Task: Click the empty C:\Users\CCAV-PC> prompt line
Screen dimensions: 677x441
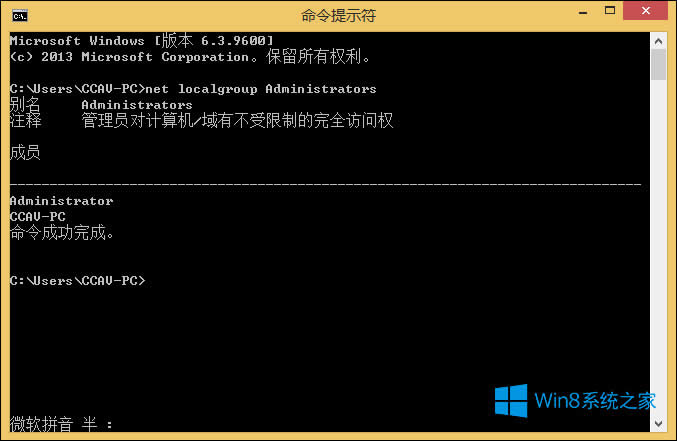Action: point(78,280)
